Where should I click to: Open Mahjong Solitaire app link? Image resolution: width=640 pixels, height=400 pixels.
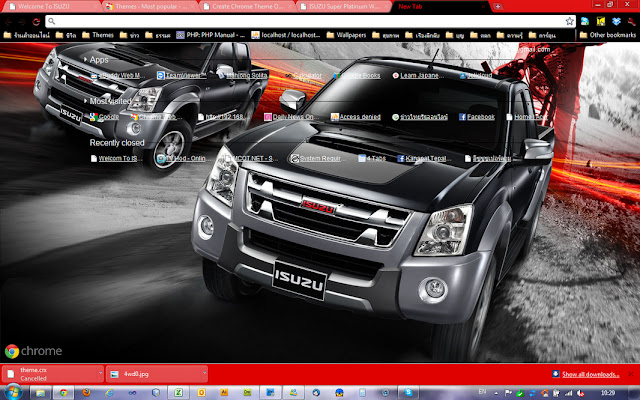(x=243, y=76)
